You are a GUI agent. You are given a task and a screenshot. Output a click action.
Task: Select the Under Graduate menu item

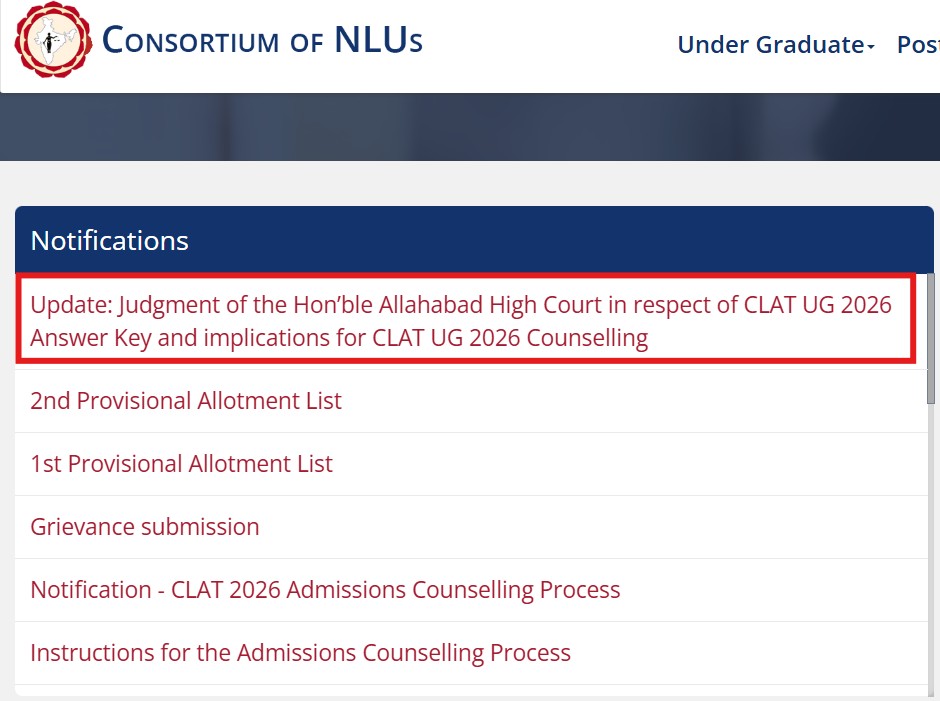[x=770, y=45]
